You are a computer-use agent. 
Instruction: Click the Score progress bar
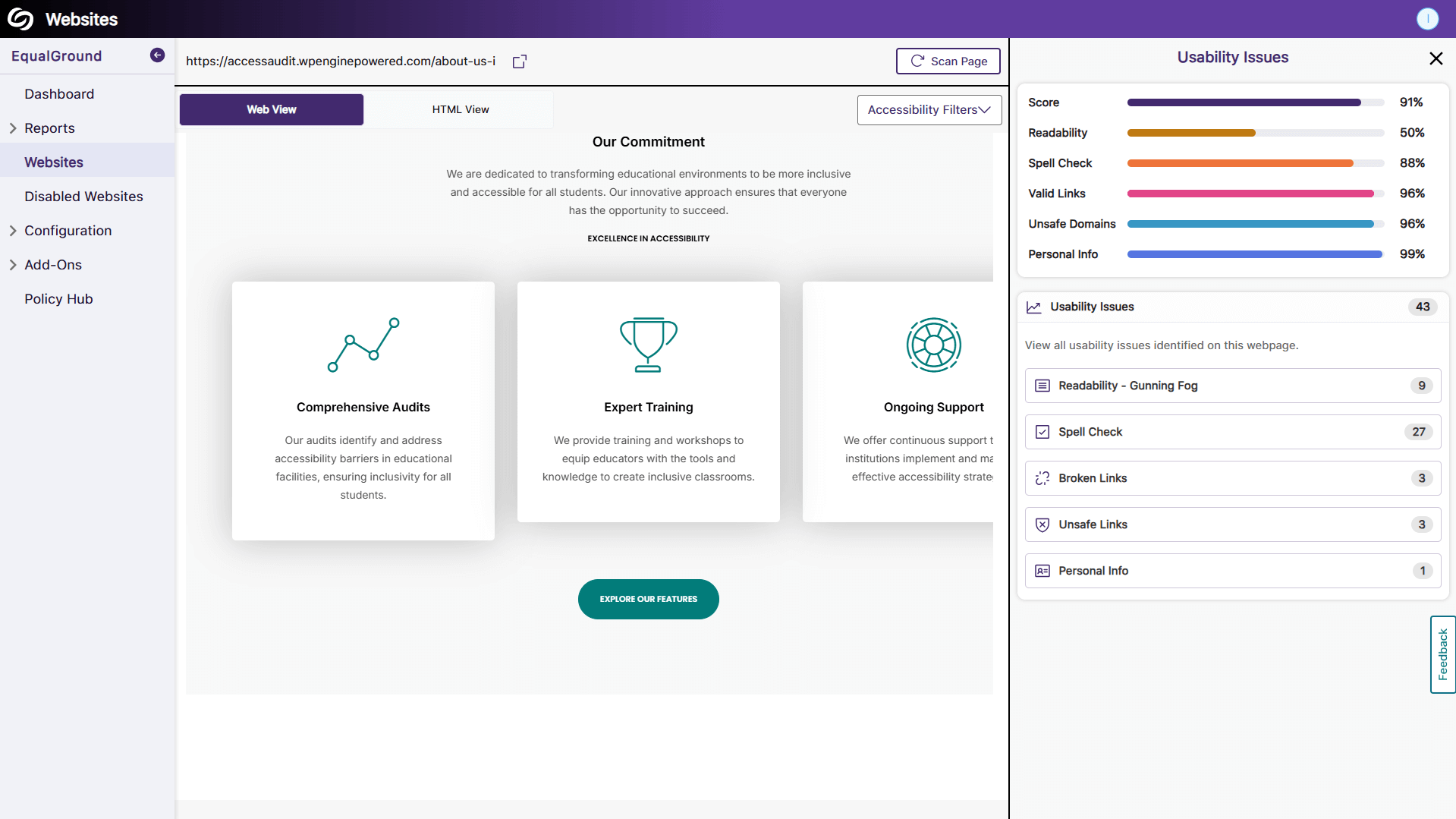(1256, 102)
